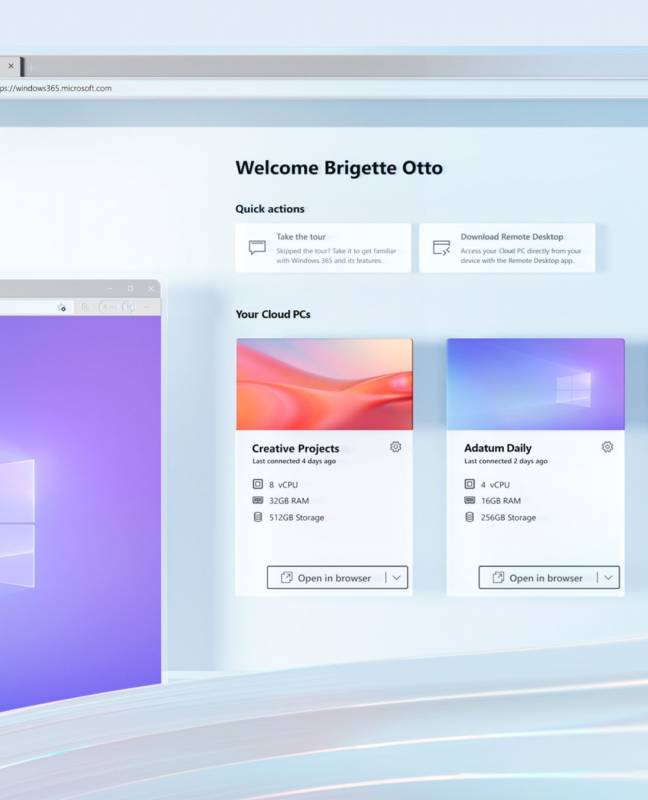Close the small browser window
This screenshot has width=648, height=800.
click(x=151, y=289)
